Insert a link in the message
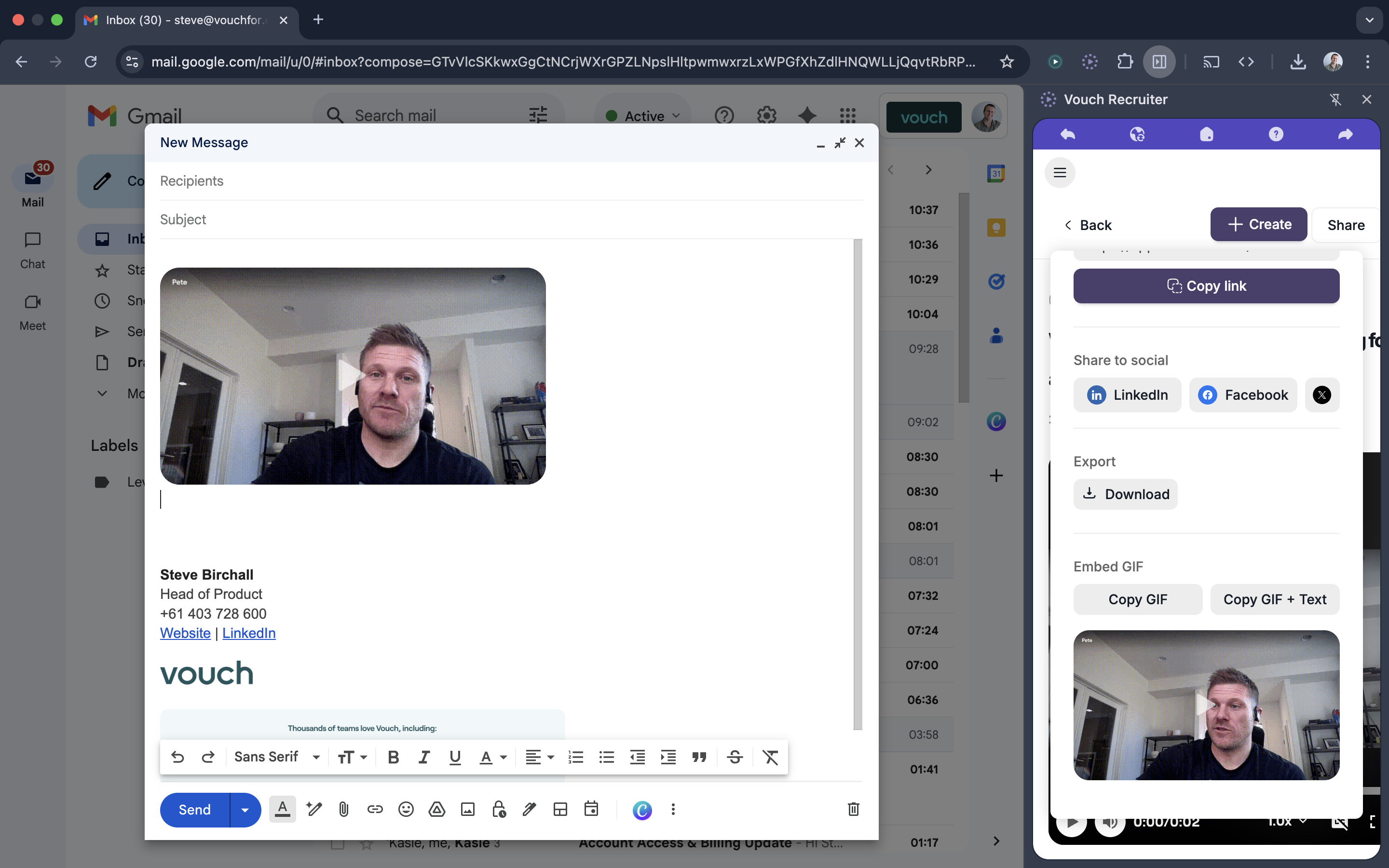 pyautogui.click(x=375, y=810)
